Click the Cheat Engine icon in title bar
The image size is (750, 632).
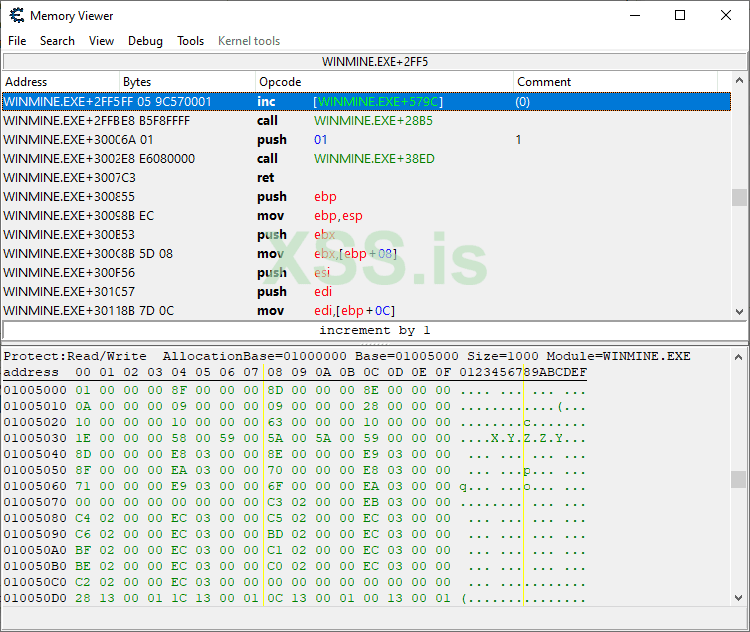tap(17, 15)
